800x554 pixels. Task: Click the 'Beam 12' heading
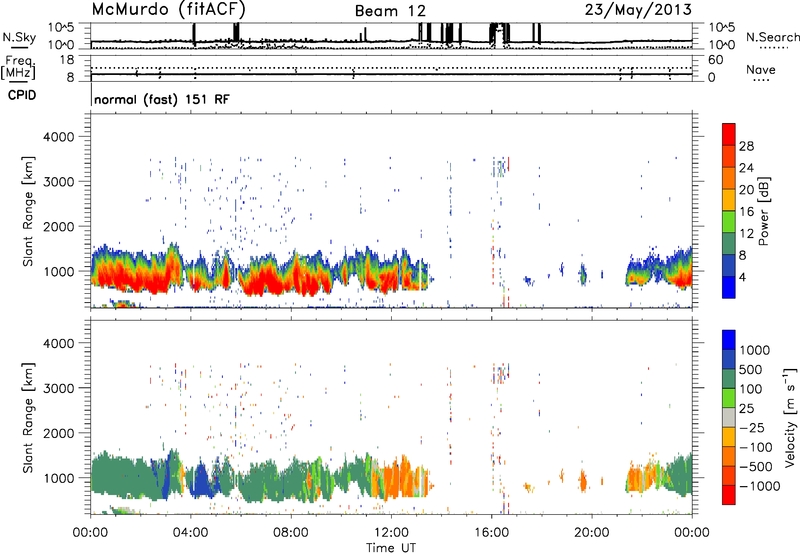point(390,11)
